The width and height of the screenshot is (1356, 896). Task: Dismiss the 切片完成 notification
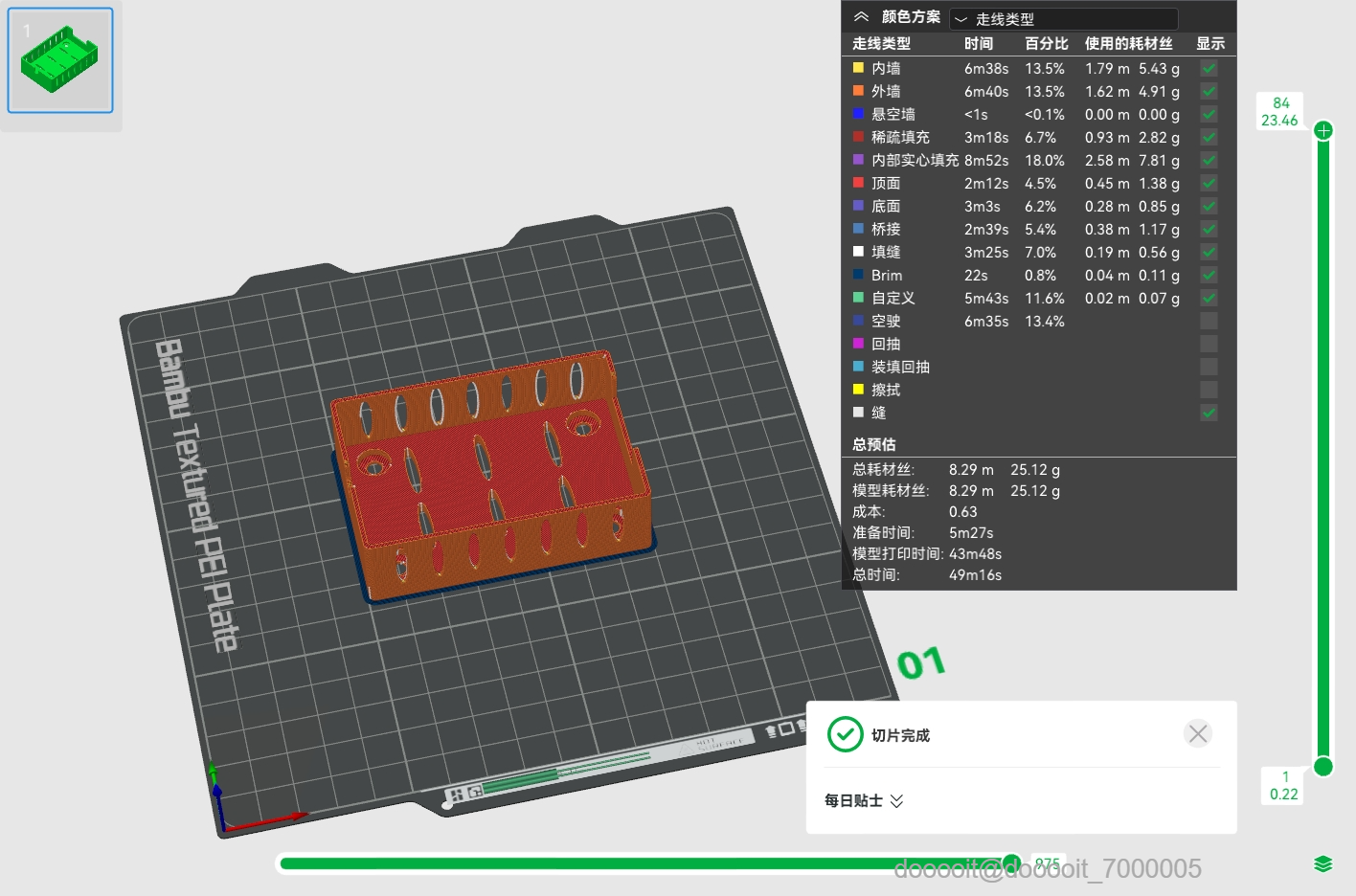(1198, 733)
